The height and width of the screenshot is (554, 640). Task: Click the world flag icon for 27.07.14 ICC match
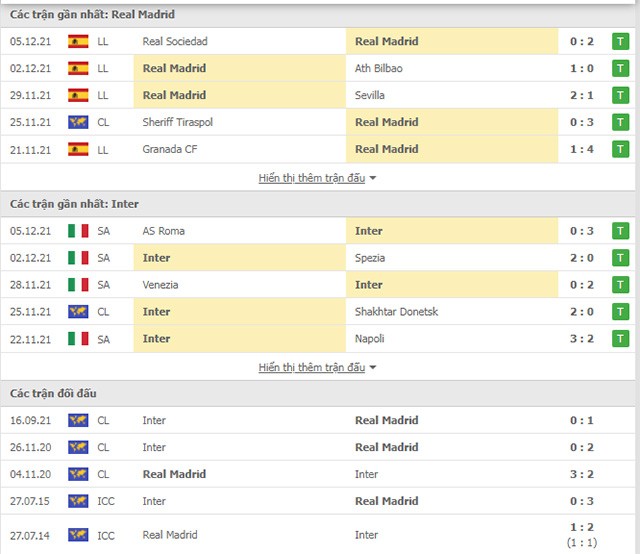tap(78, 535)
